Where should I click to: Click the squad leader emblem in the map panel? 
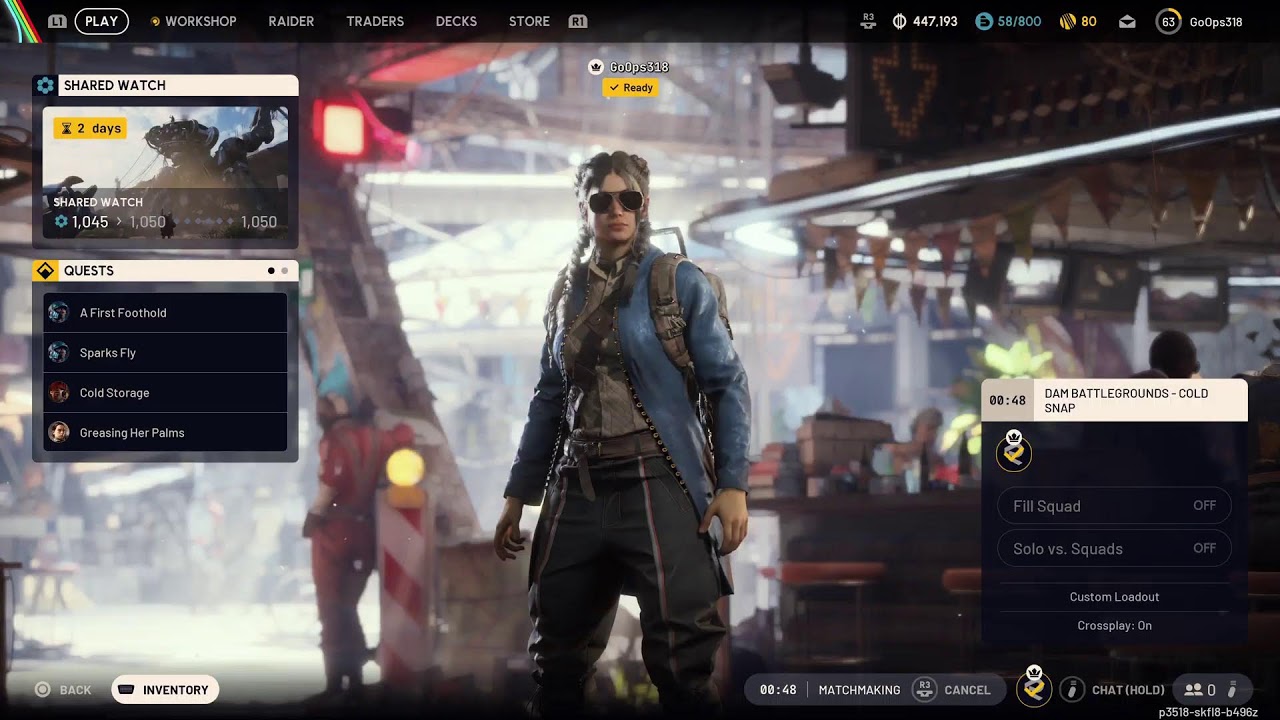[x=1014, y=452]
